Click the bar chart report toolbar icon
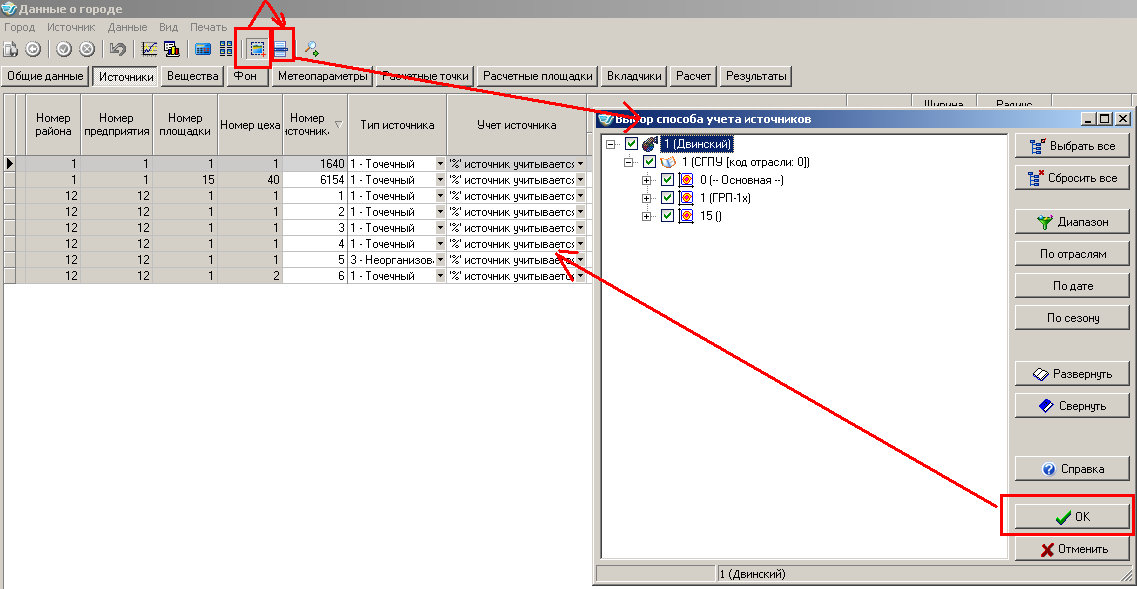The width and height of the screenshot is (1137, 589). 171,48
